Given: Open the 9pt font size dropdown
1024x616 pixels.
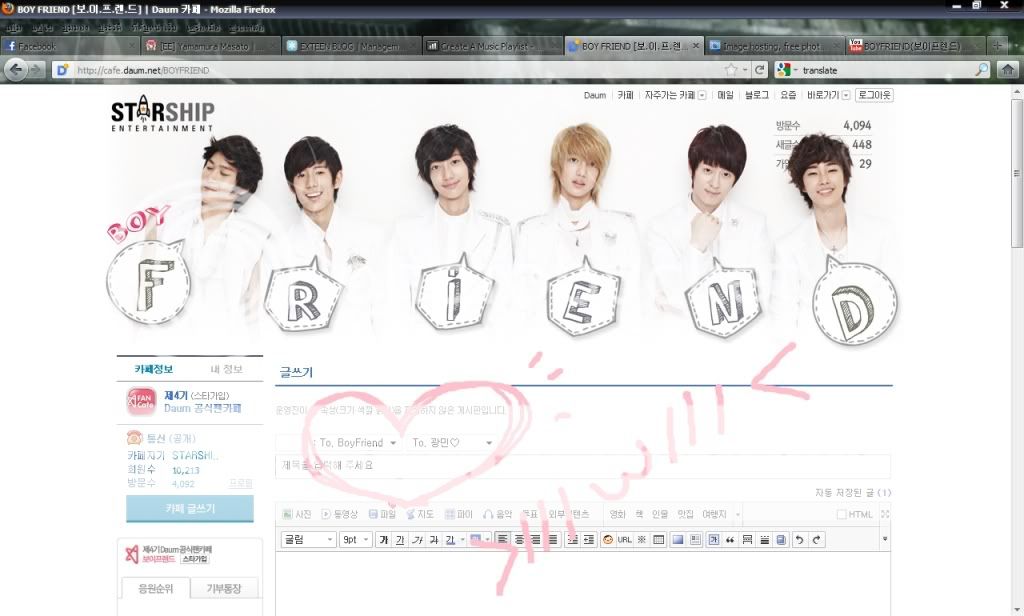Looking at the screenshot, I should (x=356, y=540).
